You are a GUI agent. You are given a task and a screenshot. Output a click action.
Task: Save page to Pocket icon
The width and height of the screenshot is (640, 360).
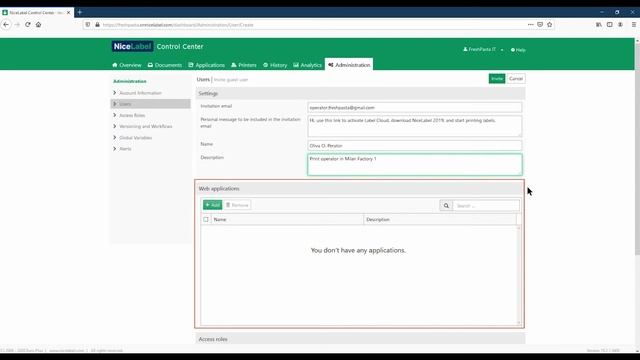(x=540, y=24)
